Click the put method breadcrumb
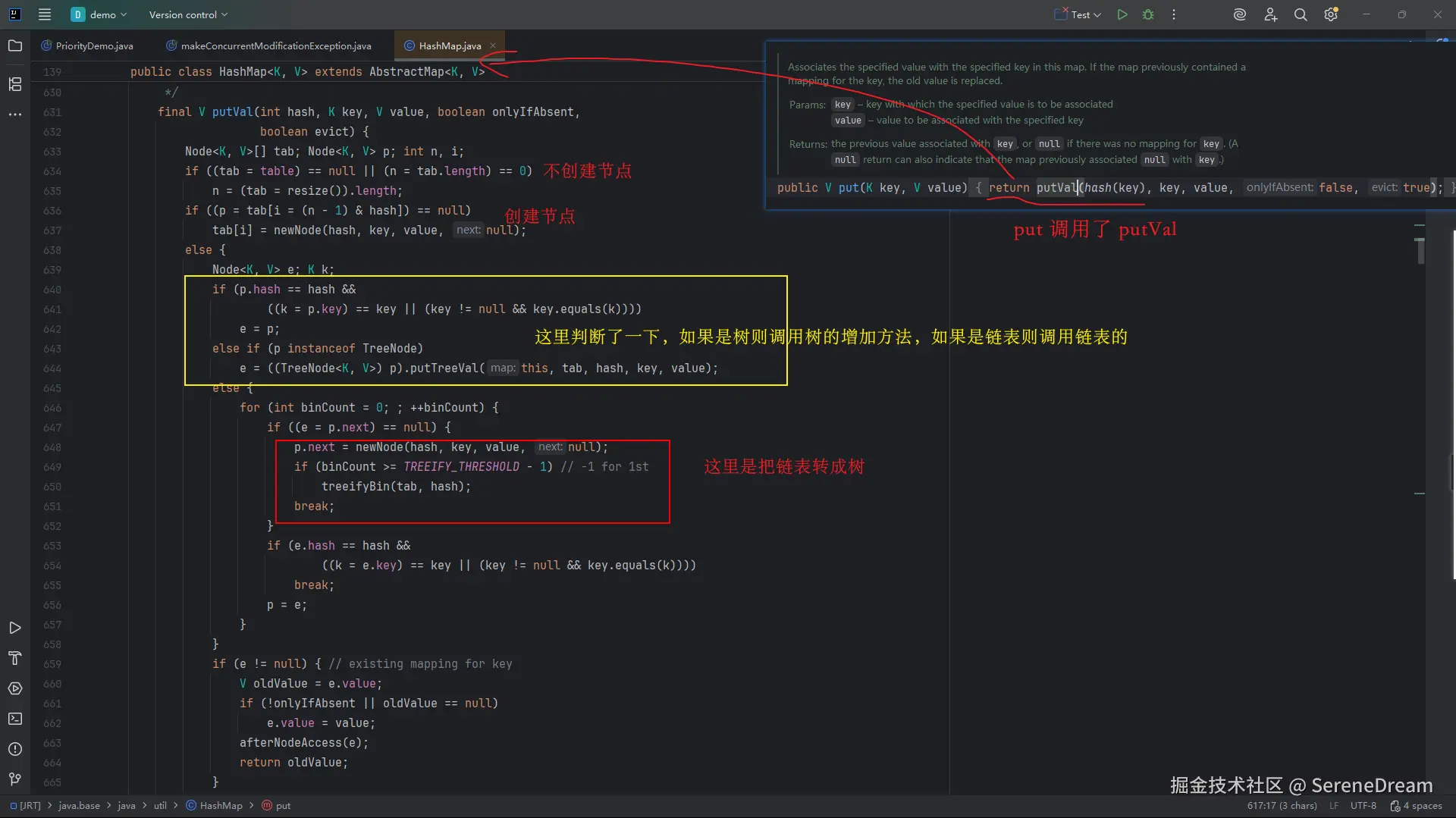Screen dimensions: 1456x818 [277, 806]
